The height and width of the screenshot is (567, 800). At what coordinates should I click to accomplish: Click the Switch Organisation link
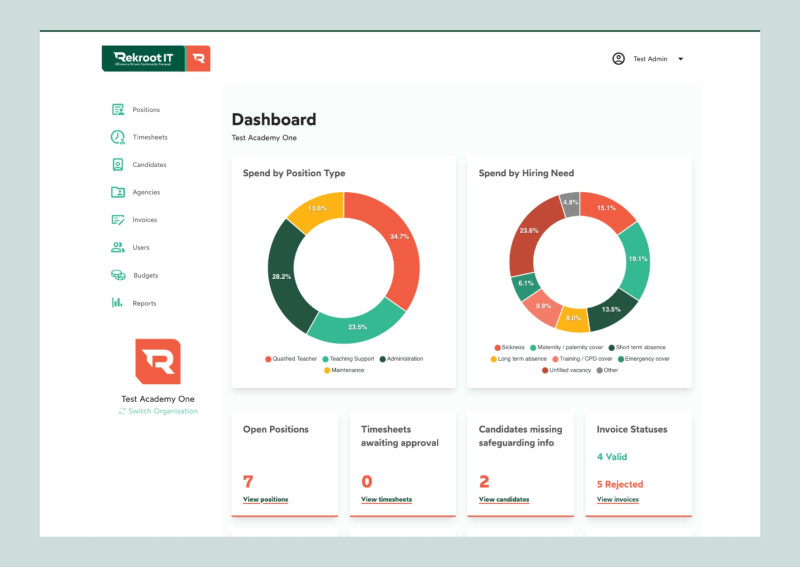163,411
